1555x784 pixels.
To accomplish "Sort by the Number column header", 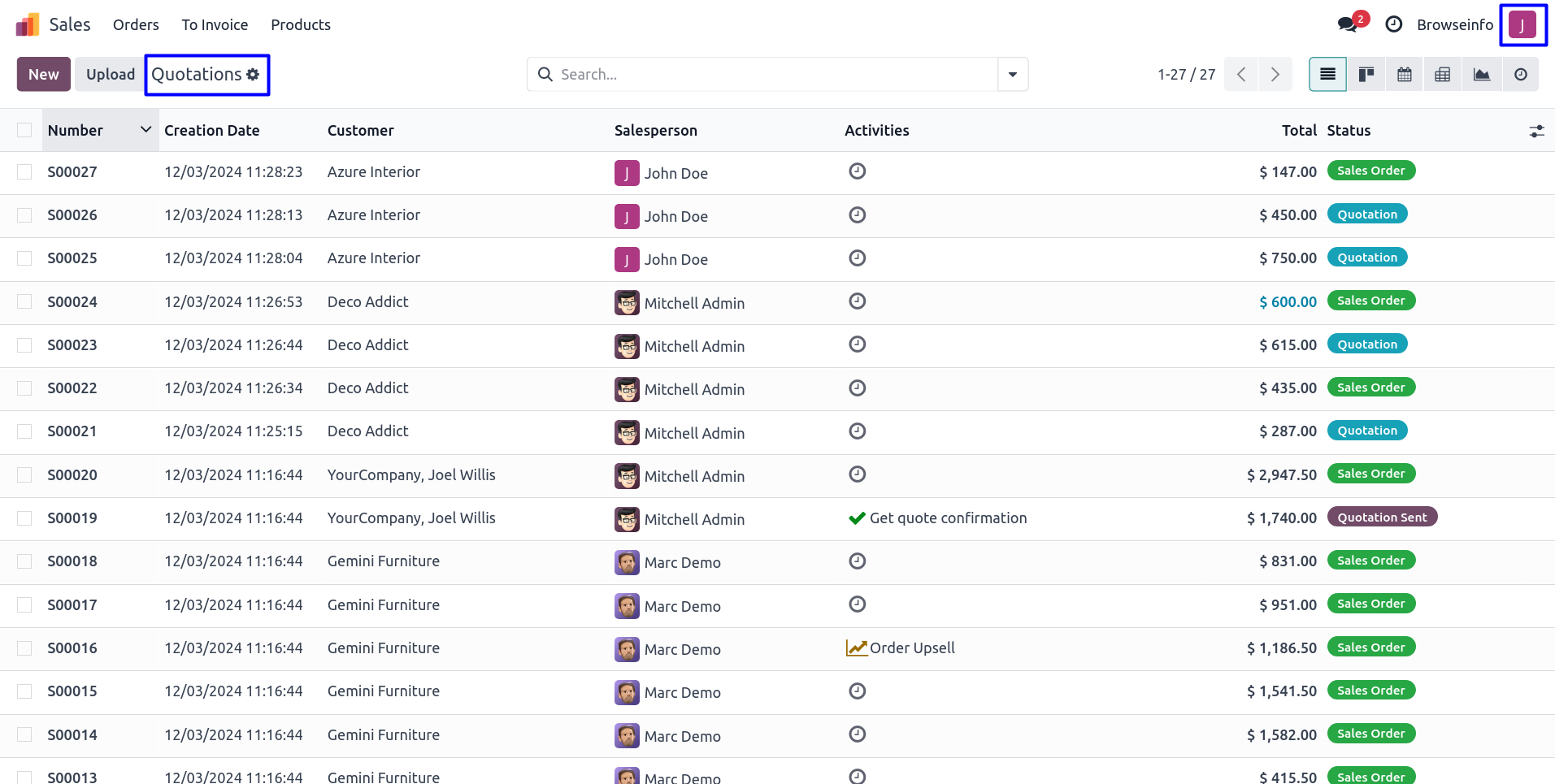I will [x=76, y=131].
